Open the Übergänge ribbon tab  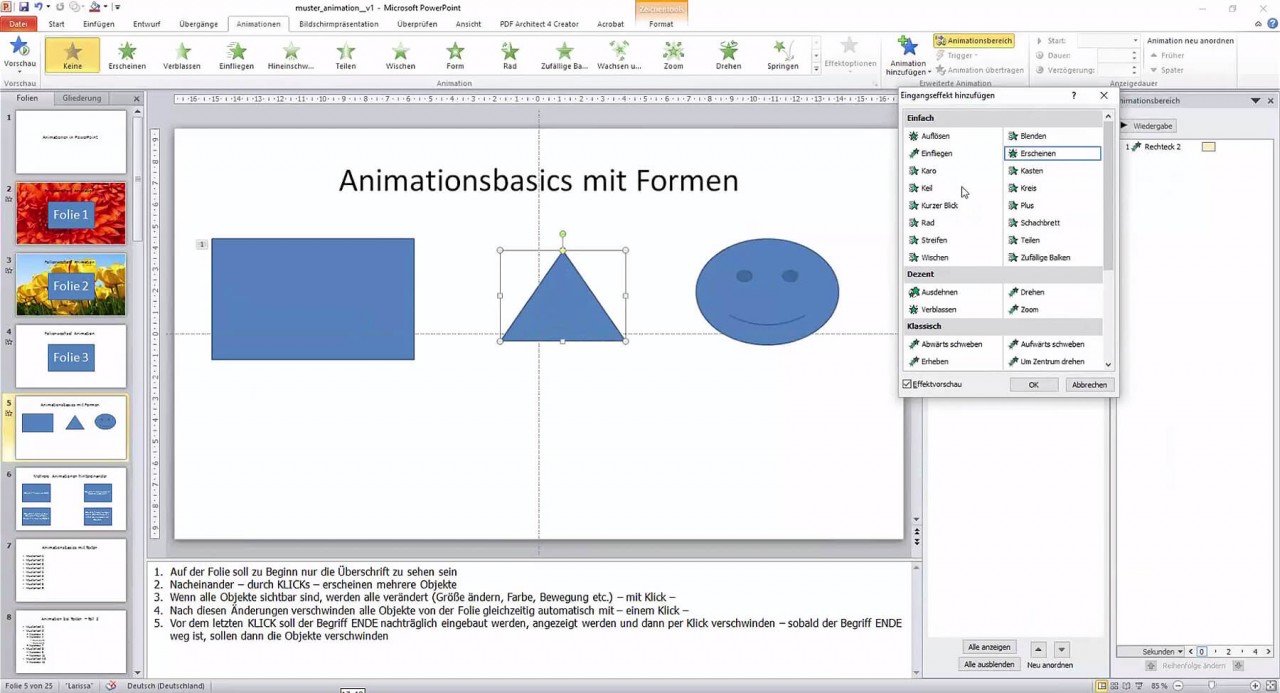click(198, 24)
